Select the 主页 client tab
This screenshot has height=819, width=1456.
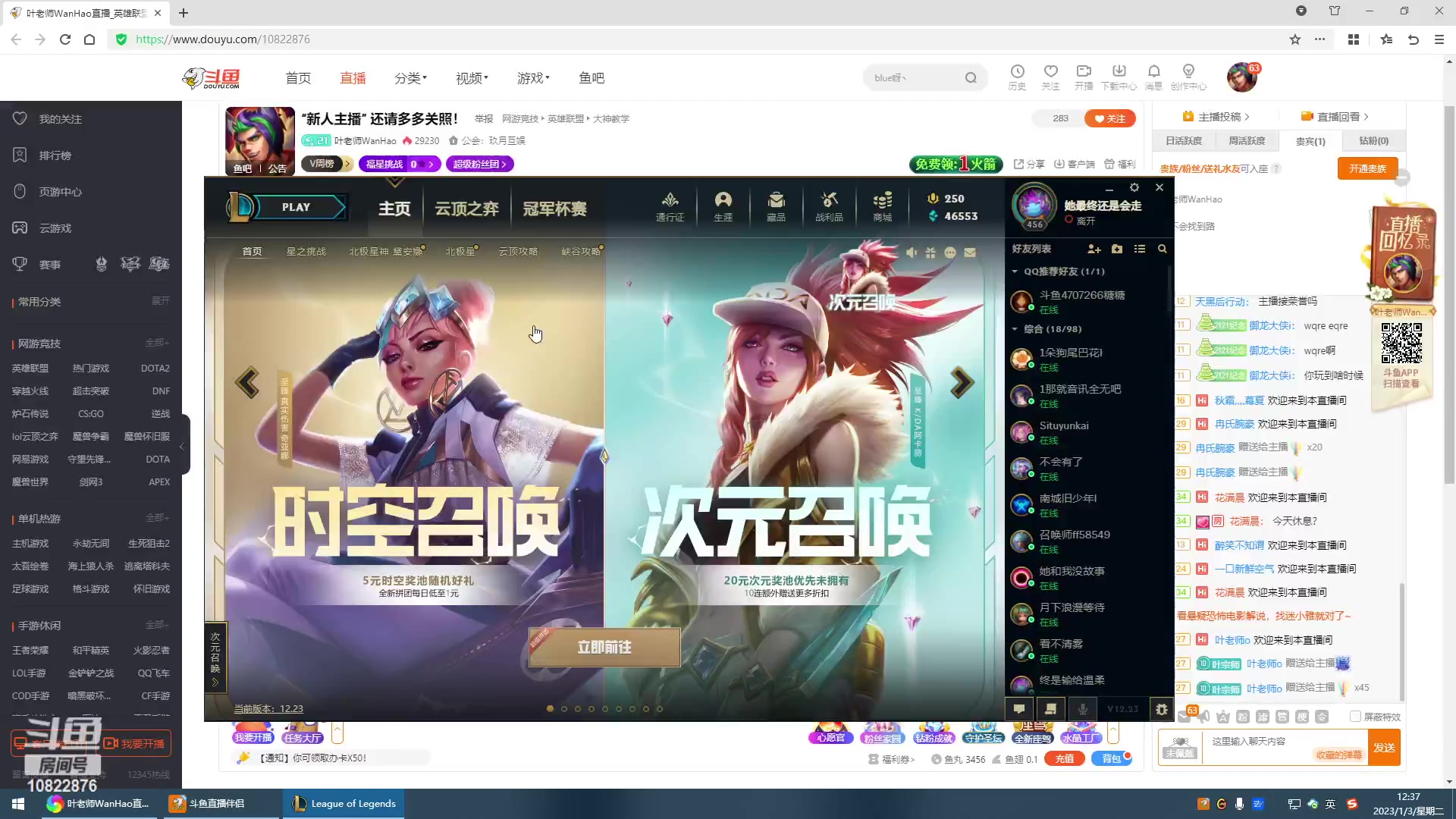[394, 209]
